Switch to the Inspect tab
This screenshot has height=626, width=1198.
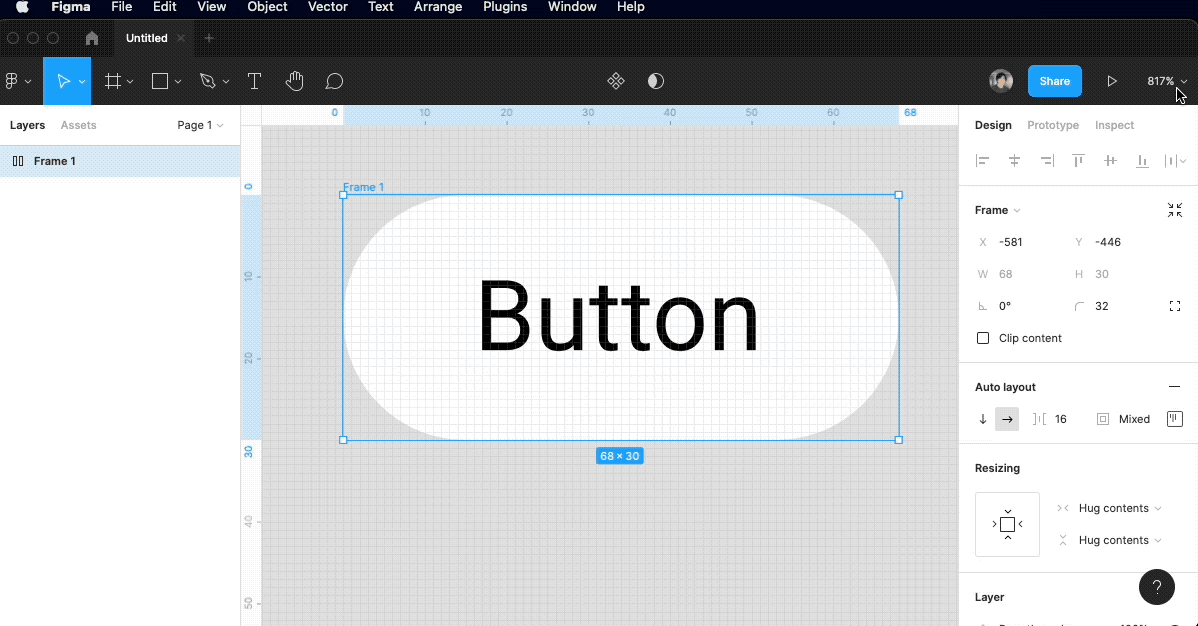(1114, 125)
